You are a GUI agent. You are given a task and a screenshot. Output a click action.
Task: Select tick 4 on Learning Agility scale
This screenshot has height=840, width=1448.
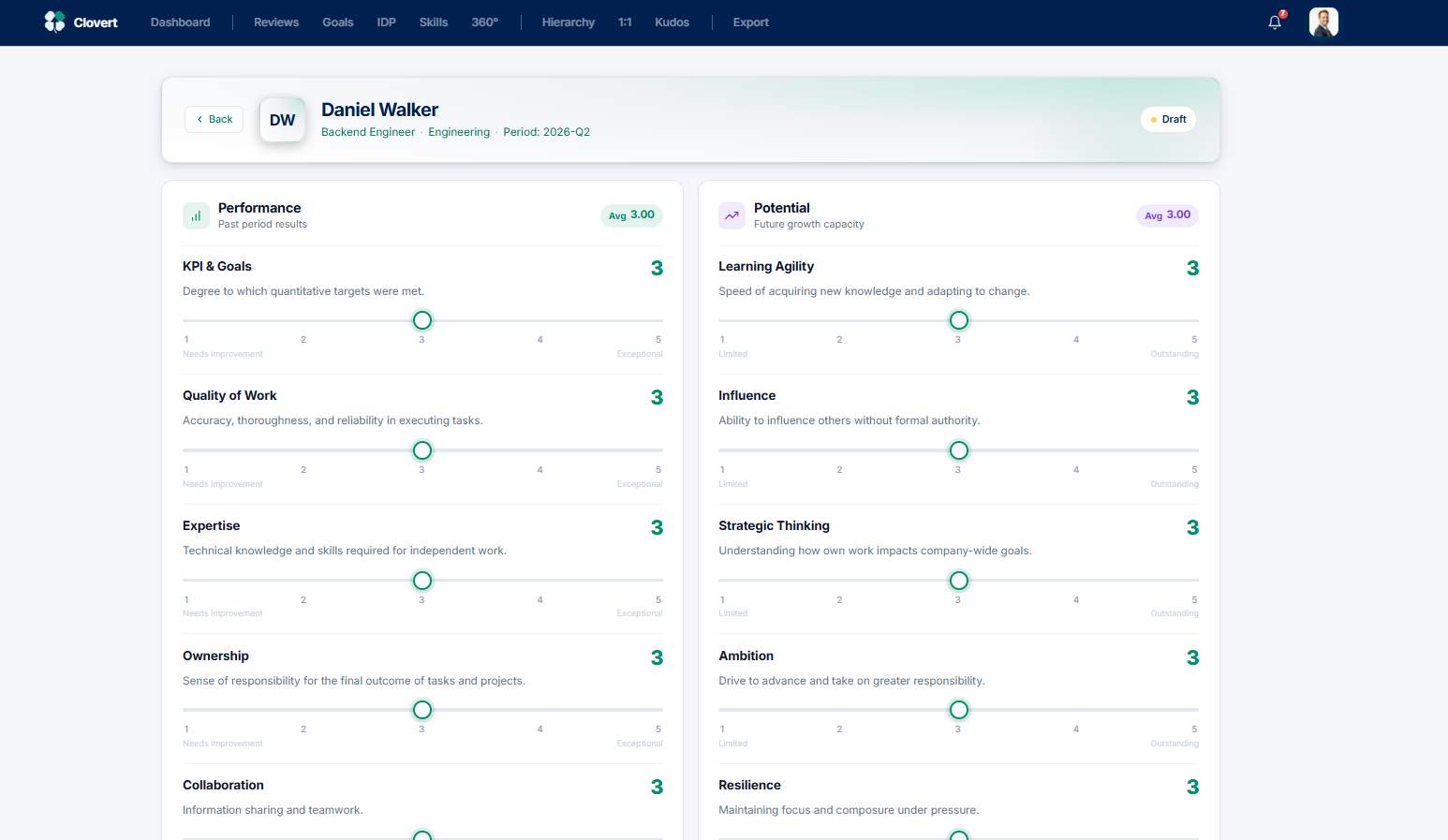1076,340
